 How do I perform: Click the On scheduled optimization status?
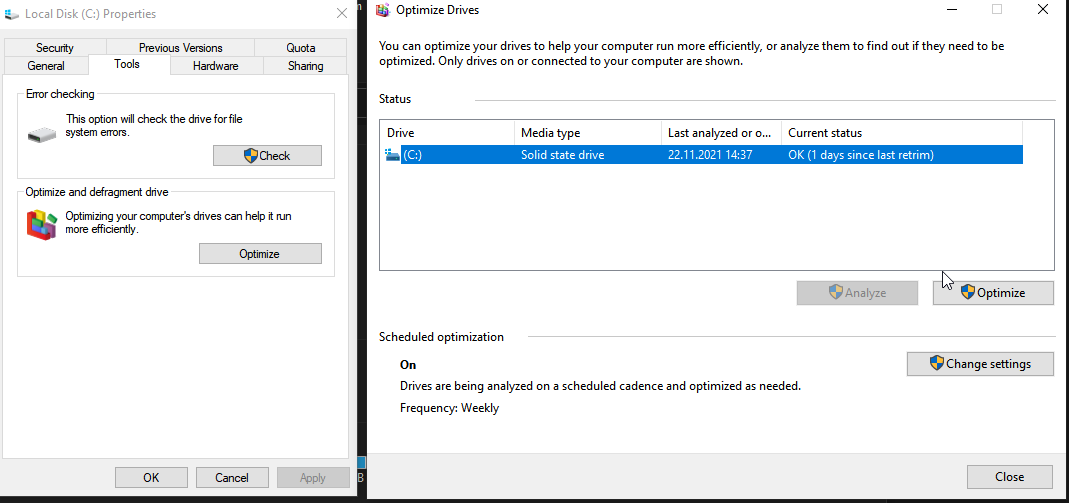(408, 365)
